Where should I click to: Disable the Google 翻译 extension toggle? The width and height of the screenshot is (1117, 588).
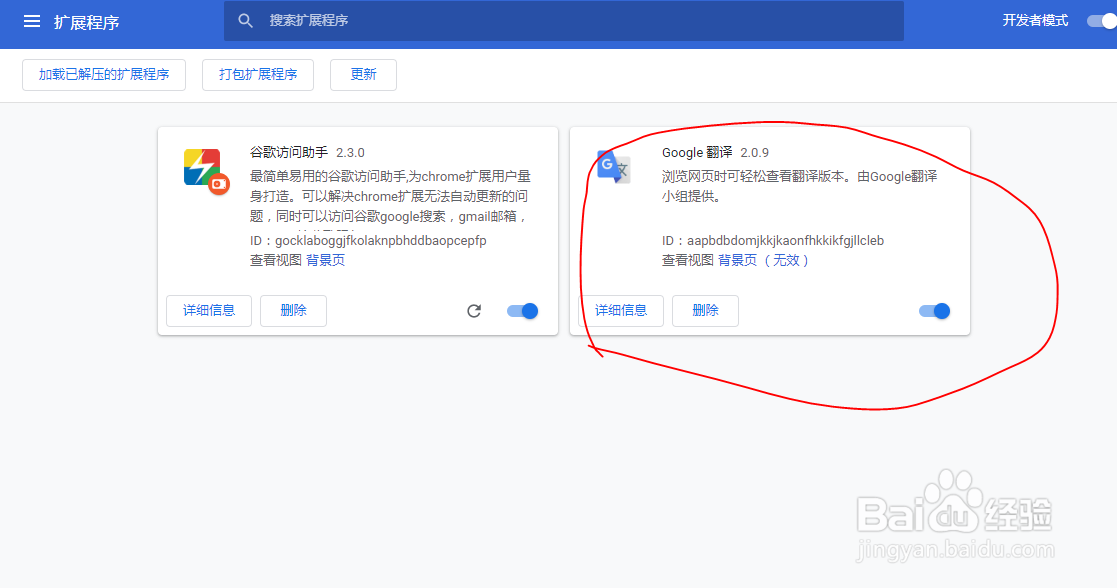(x=934, y=311)
